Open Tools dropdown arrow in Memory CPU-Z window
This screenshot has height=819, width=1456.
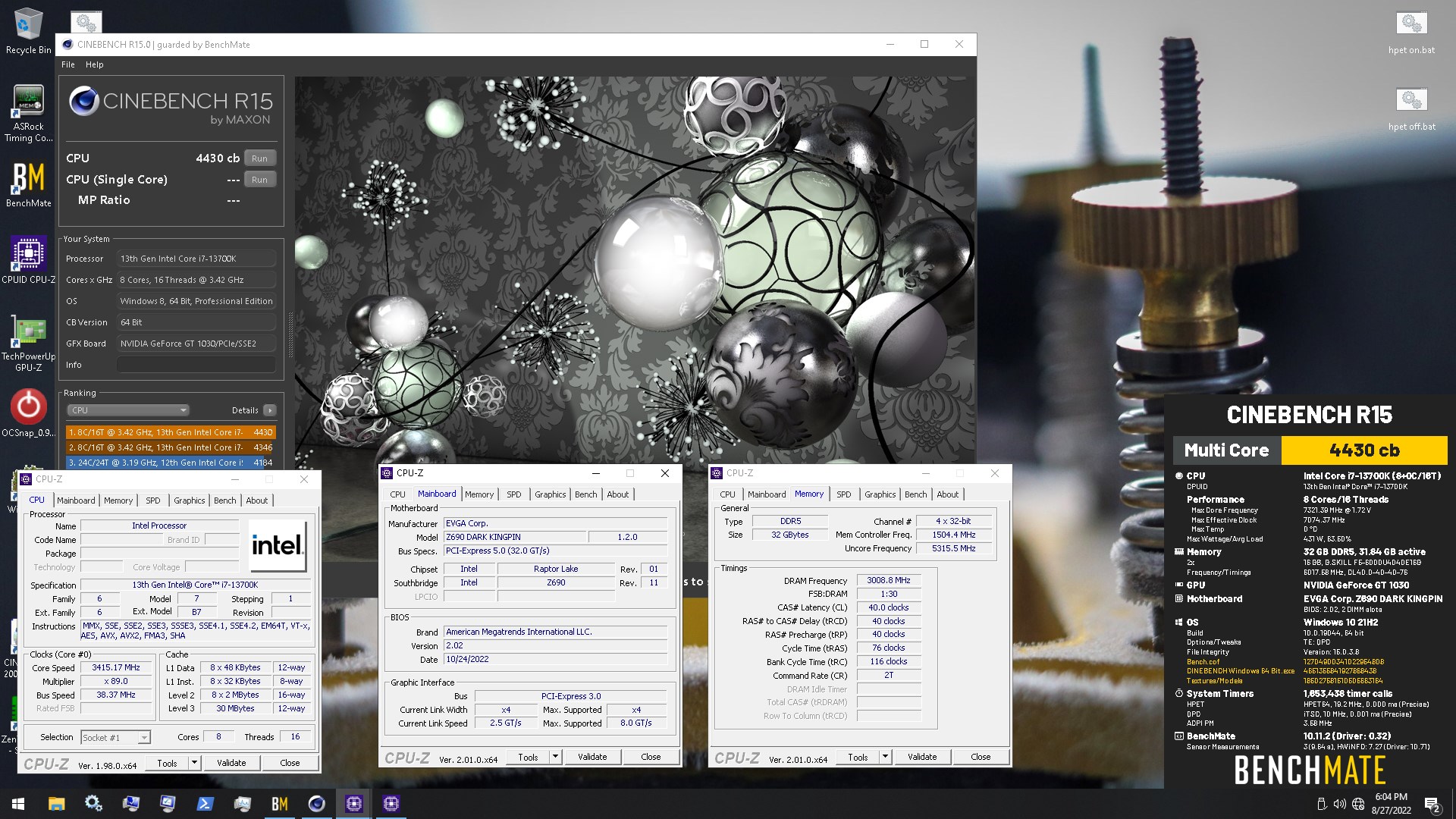coord(885,757)
